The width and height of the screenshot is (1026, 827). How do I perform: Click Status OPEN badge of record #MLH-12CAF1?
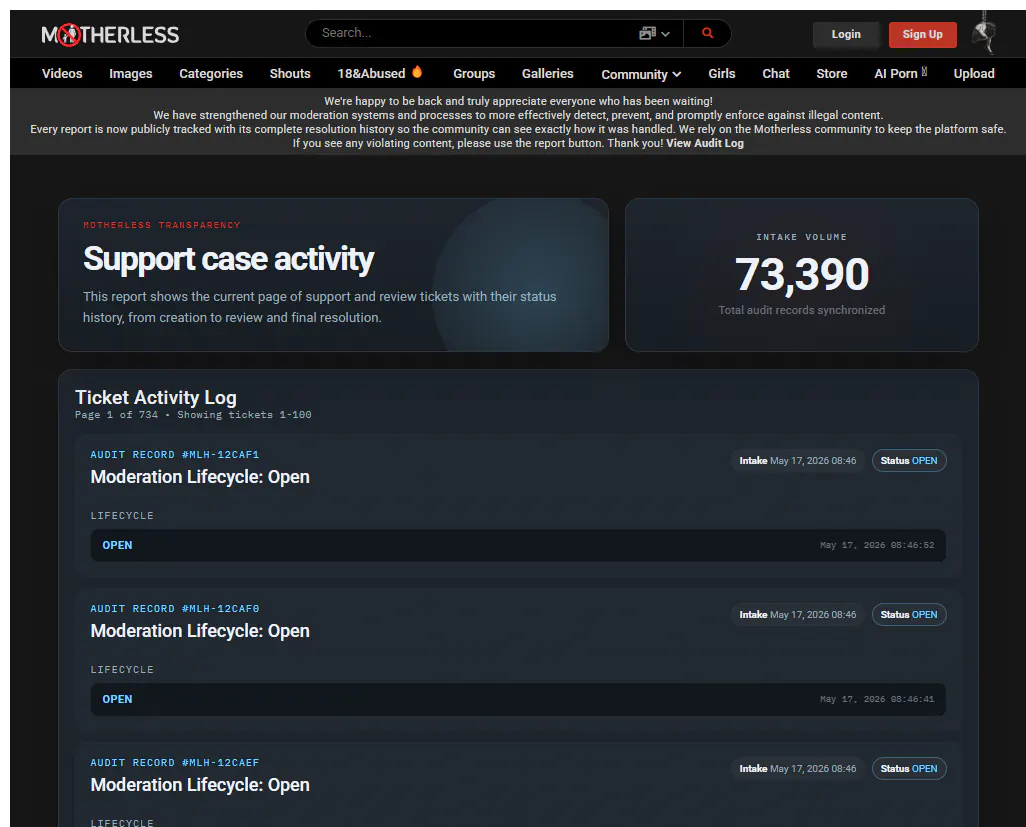(909, 461)
